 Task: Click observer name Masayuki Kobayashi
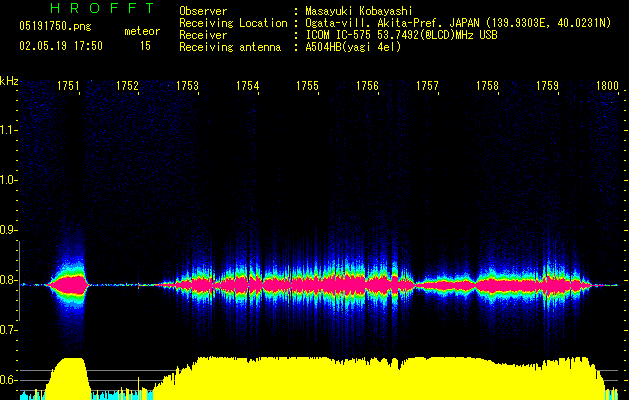point(359,11)
